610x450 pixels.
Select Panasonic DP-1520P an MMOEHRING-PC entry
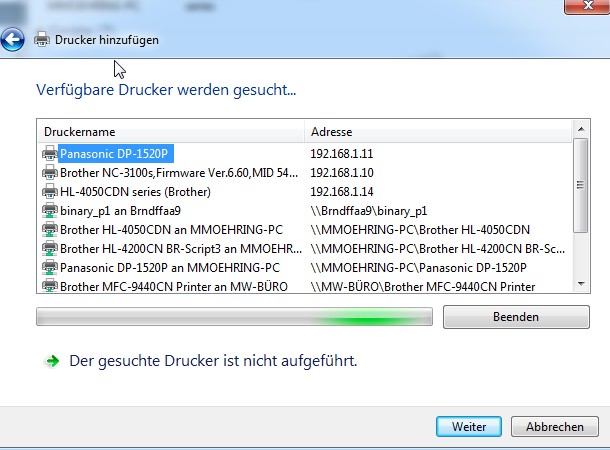170,268
